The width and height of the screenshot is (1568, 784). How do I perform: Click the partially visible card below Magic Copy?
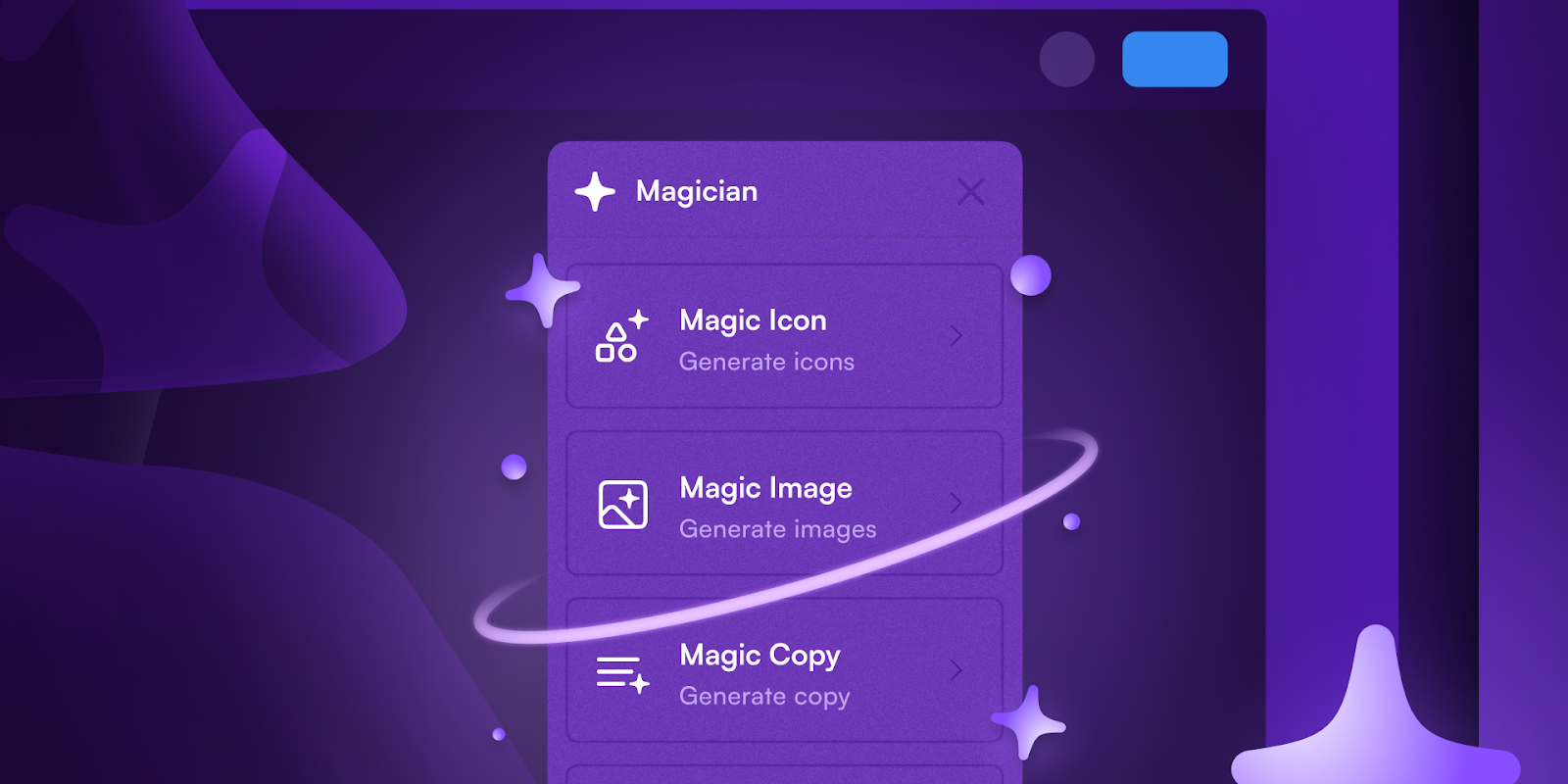[785, 774]
